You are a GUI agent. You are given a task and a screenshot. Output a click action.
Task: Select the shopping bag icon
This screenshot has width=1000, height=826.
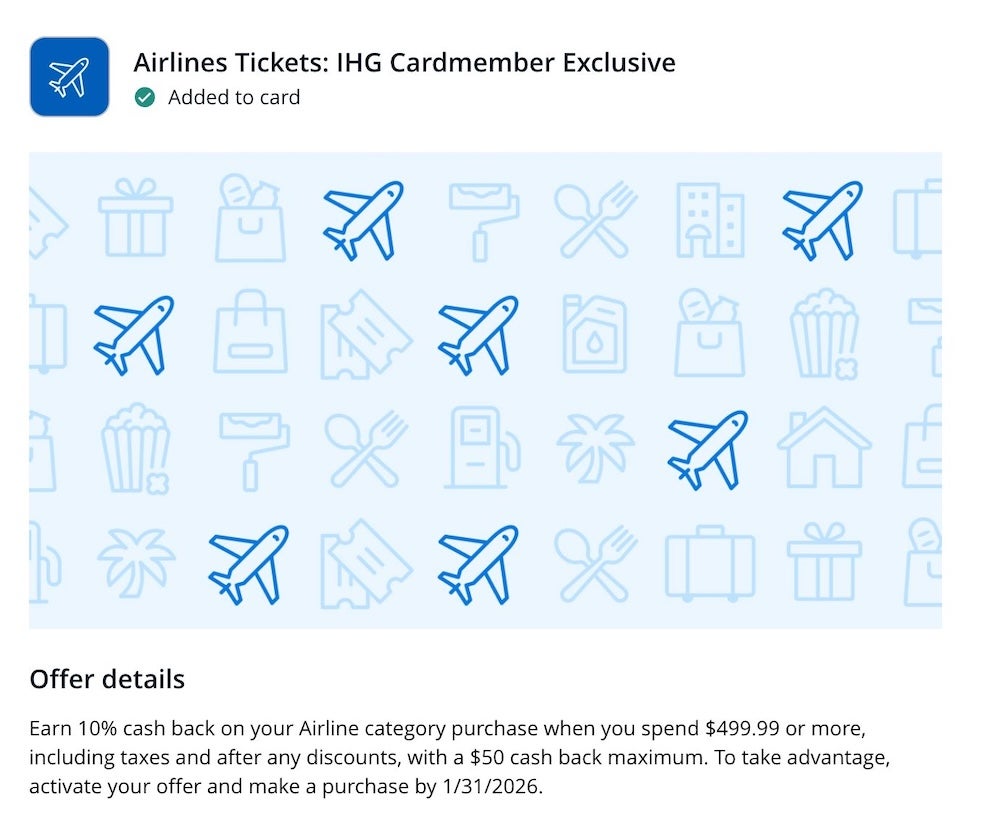point(250,335)
